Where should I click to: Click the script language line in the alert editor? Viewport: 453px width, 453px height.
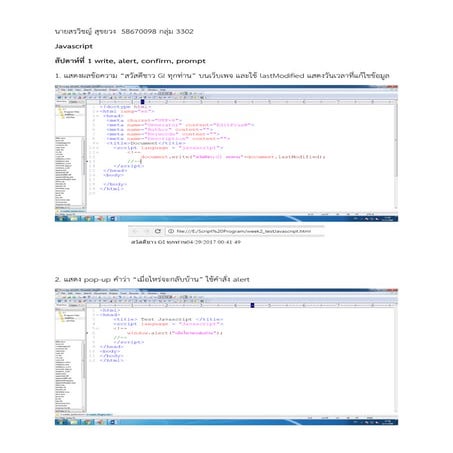[x=168, y=324]
